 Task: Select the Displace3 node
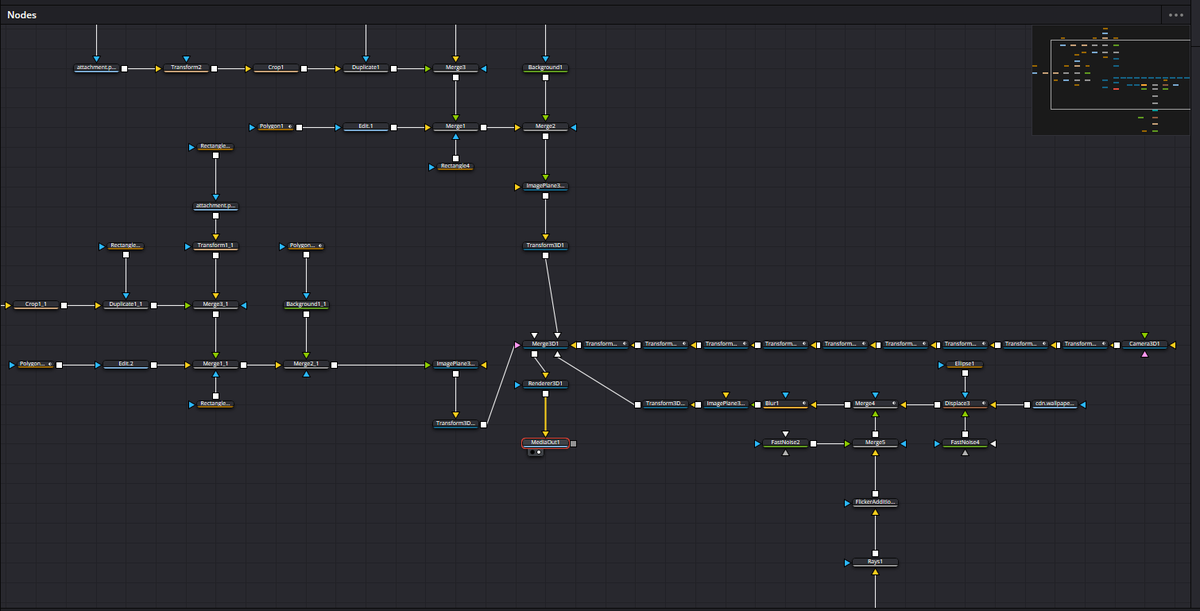click(964, 404)
